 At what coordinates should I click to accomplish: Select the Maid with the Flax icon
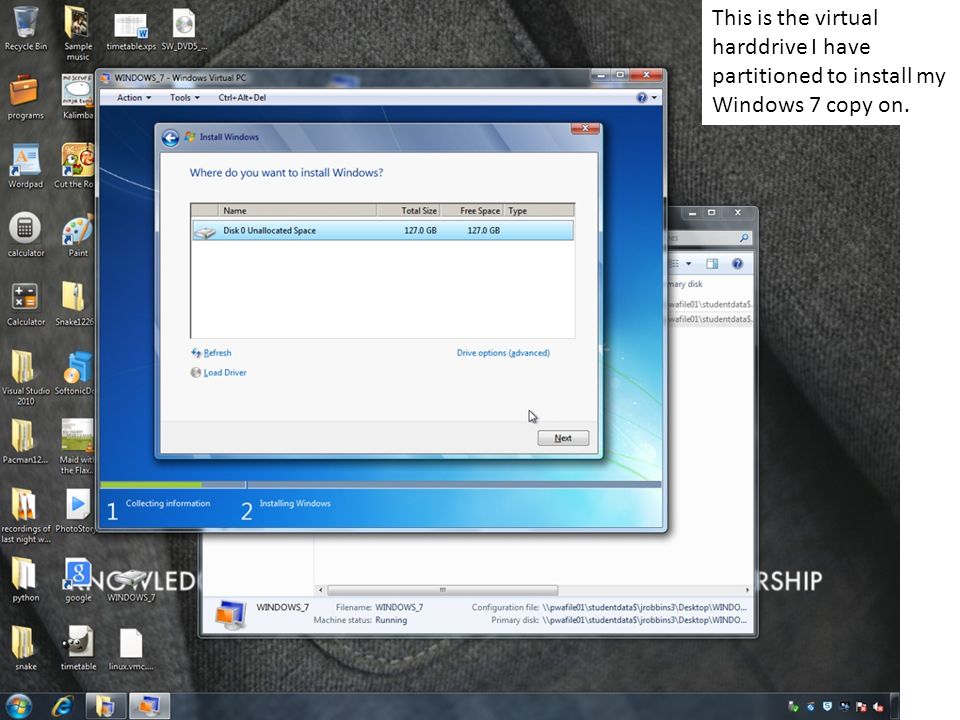pos(78,435)
